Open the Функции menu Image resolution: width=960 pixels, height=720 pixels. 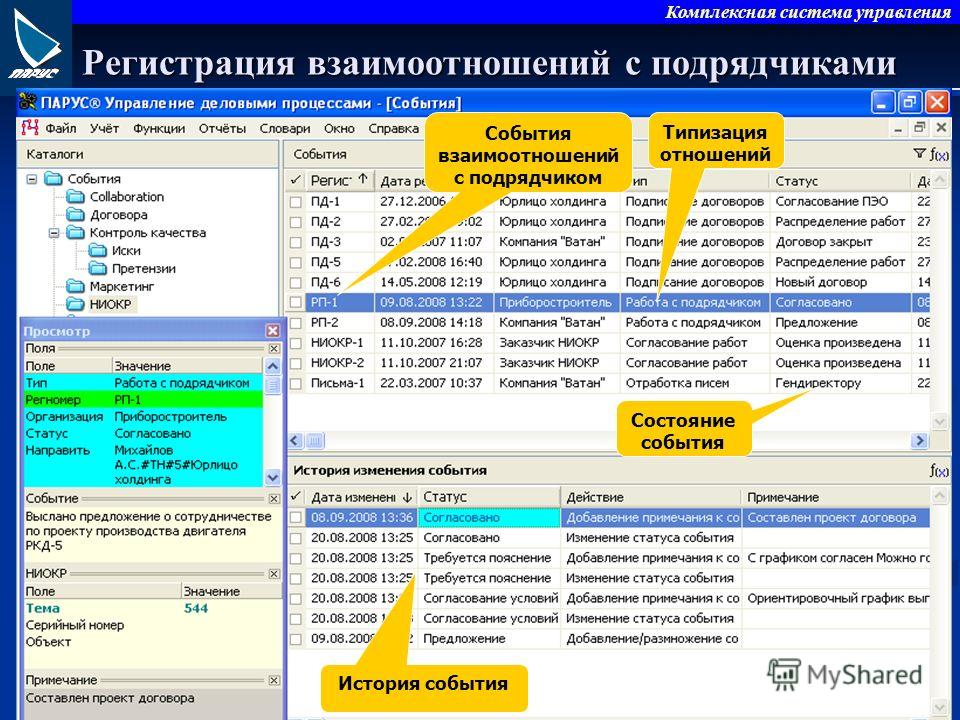[x=159, y=129]
